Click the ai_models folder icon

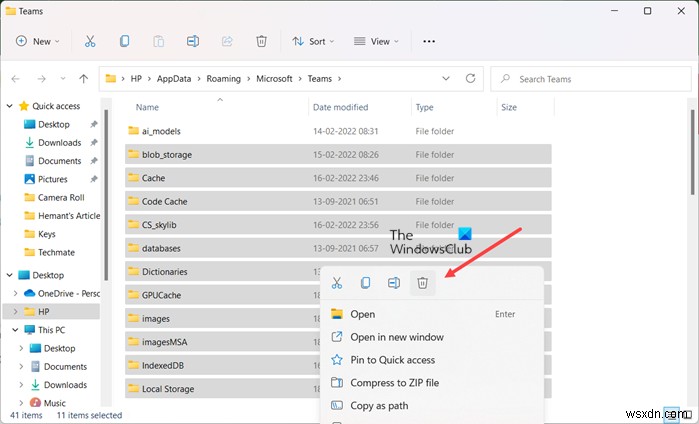click(133, 131)
